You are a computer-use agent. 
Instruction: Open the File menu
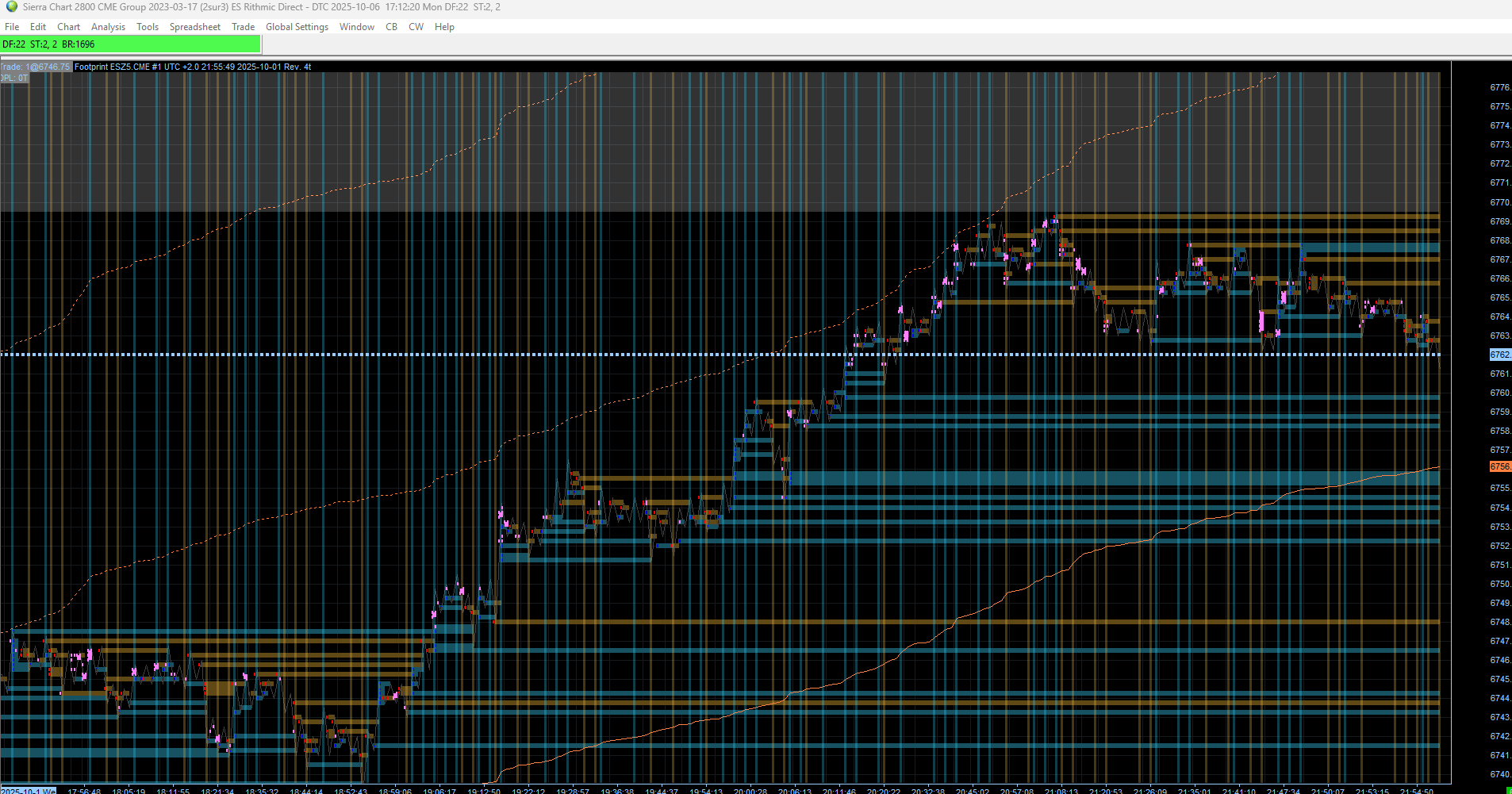(x=12, y=27)
